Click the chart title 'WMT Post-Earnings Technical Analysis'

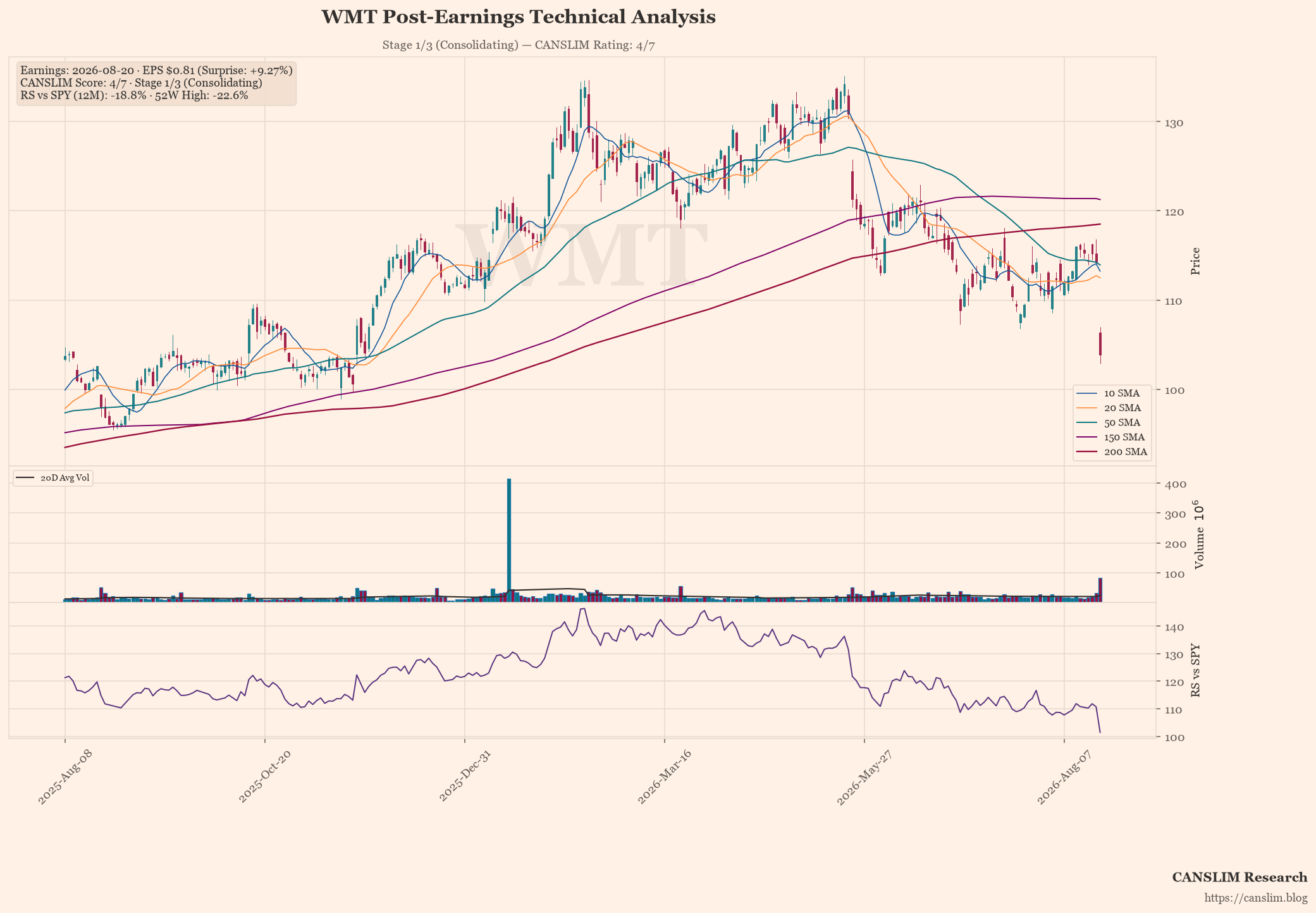[518, 17]
